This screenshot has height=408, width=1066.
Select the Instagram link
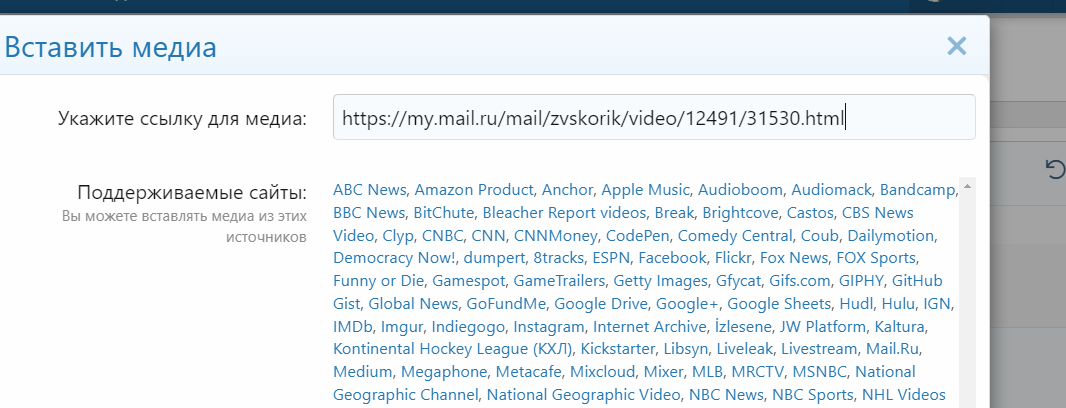click(549, 326)
